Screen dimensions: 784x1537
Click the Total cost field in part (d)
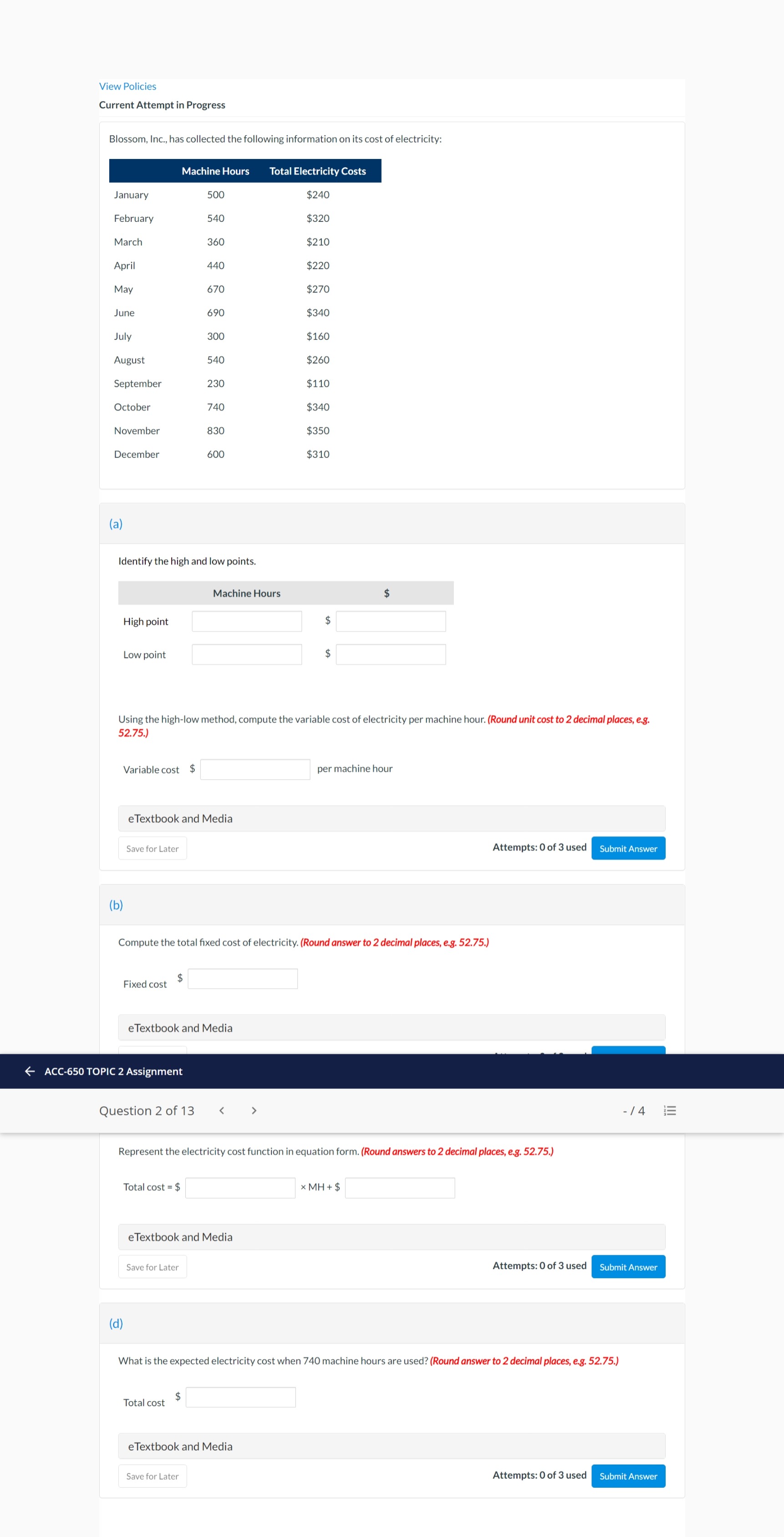click(240, 1397)
